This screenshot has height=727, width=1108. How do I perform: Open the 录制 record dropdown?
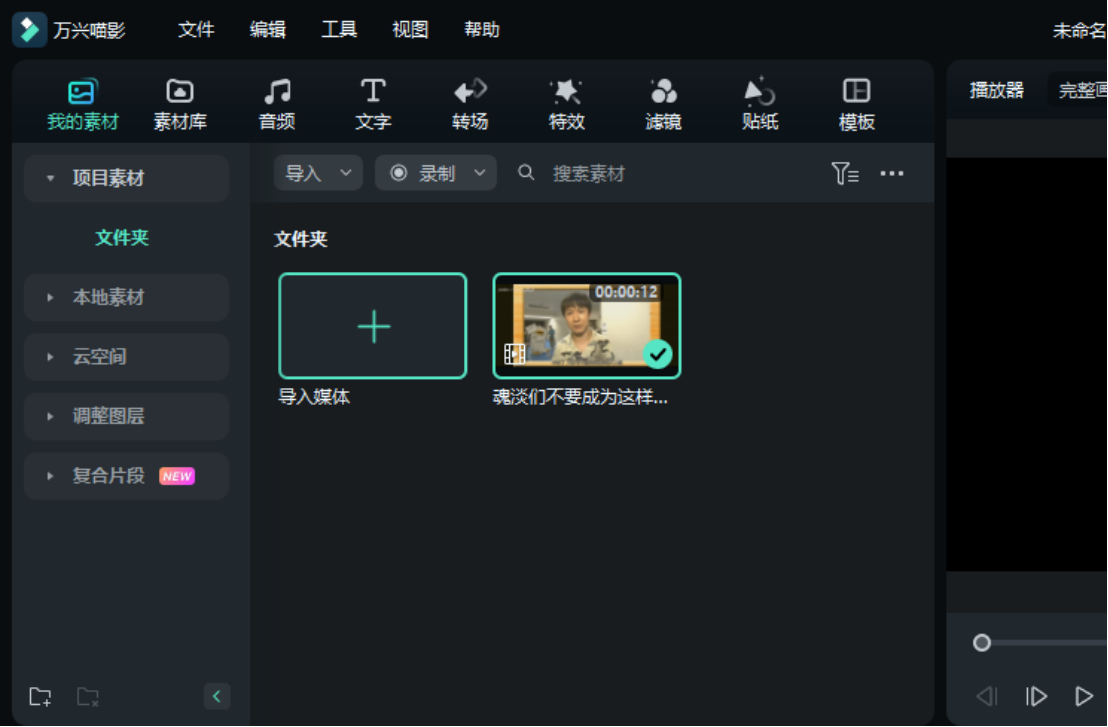tap(478, 172)
